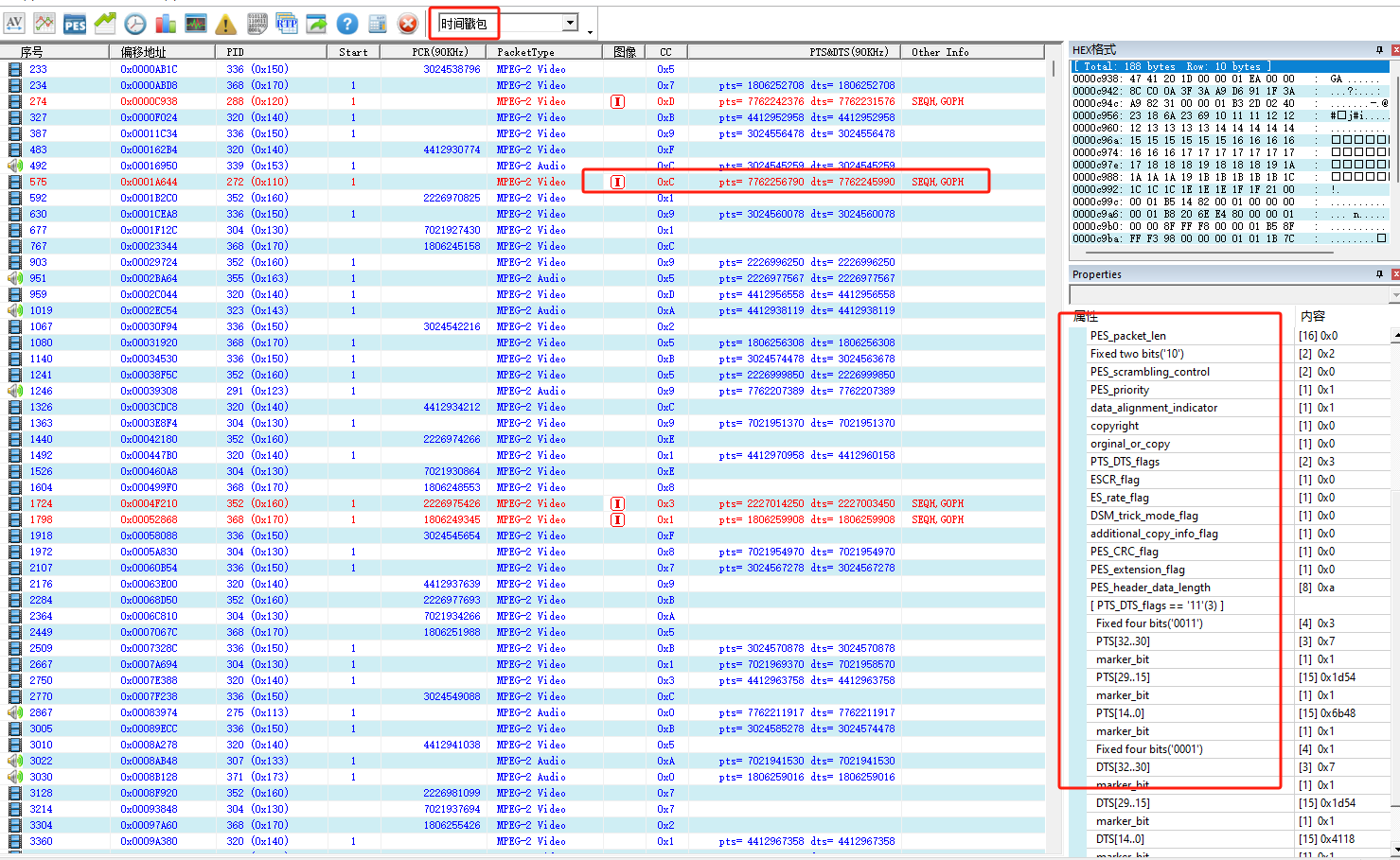
Task: Click the yellow warning triangle icon
Action: [226, 24]
